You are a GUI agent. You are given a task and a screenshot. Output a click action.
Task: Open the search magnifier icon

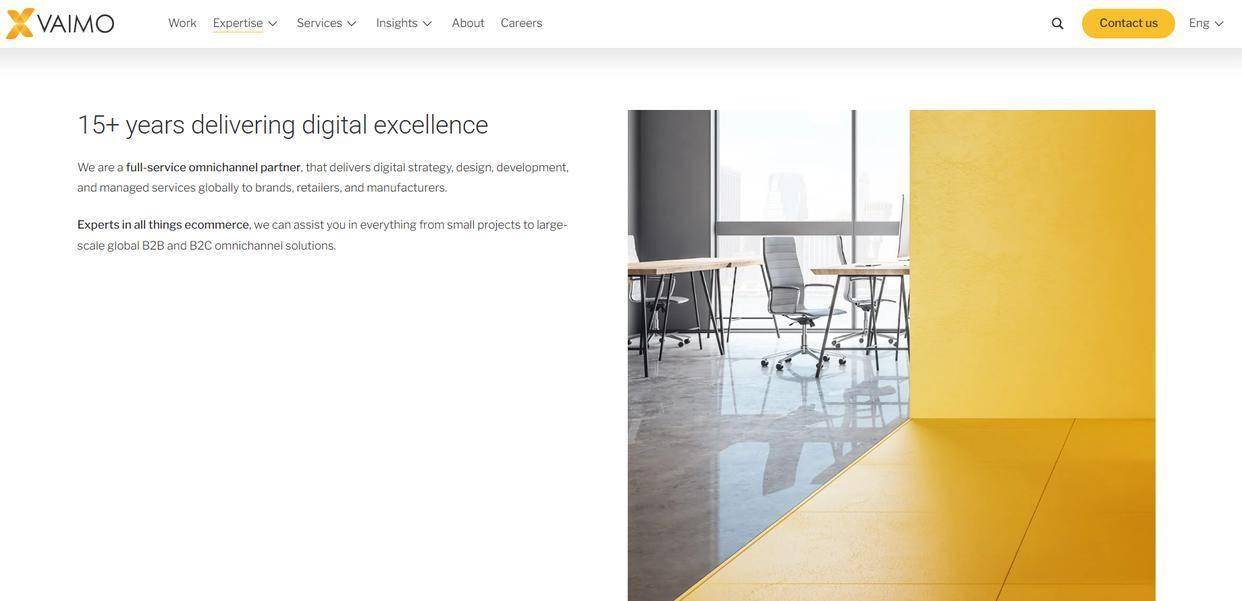point(1058,24)
